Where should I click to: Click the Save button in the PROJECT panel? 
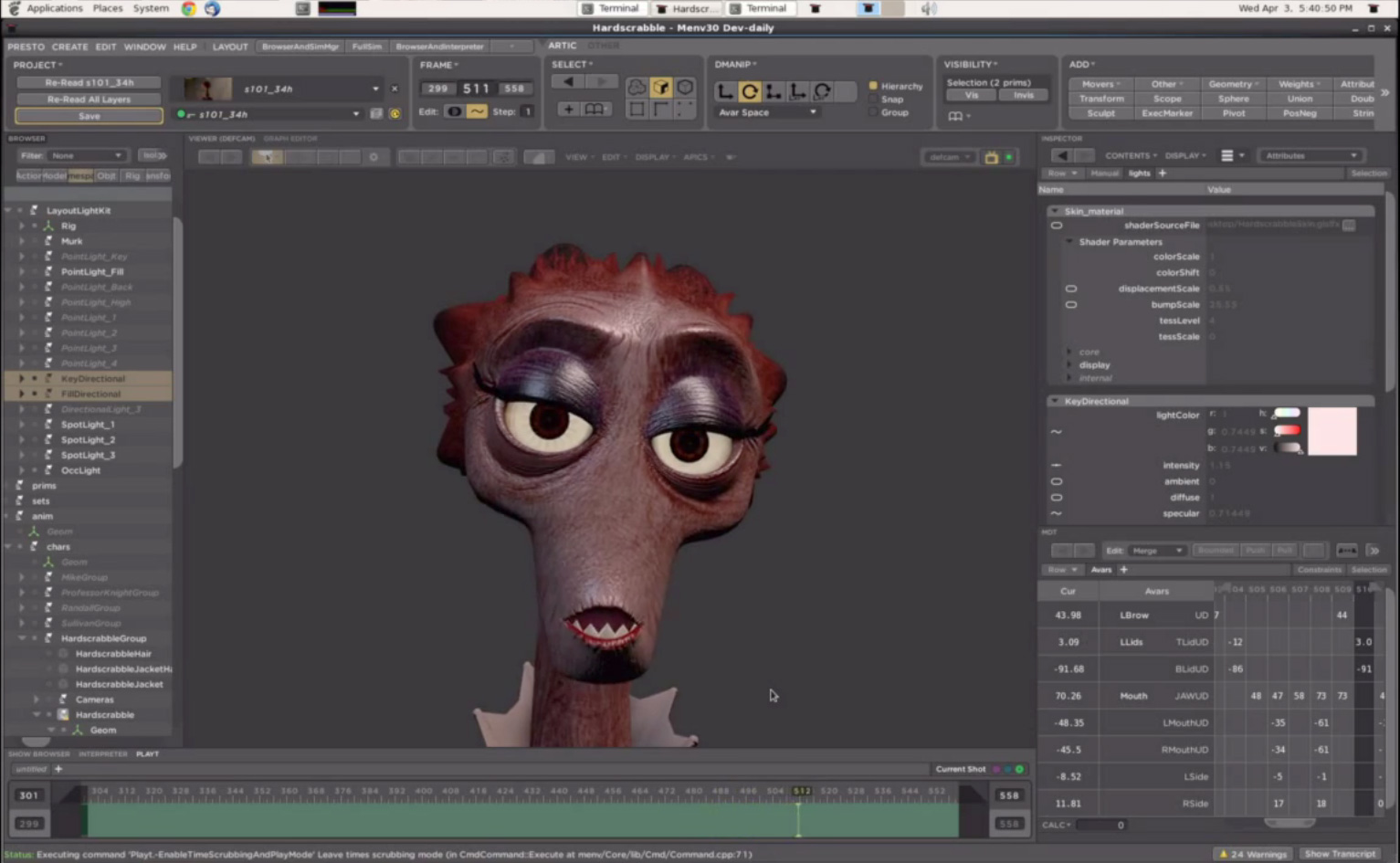coord(88,115)
